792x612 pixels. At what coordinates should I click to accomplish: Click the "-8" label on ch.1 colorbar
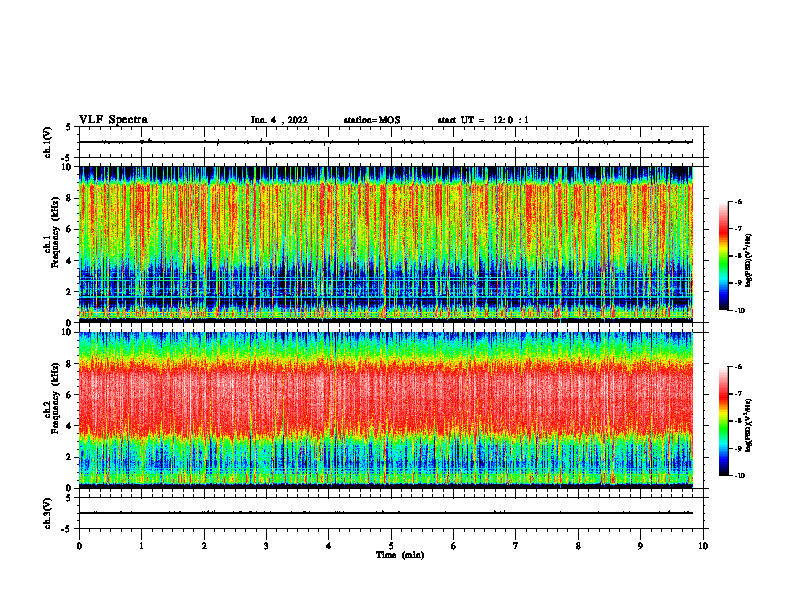[x=739, y=257]
